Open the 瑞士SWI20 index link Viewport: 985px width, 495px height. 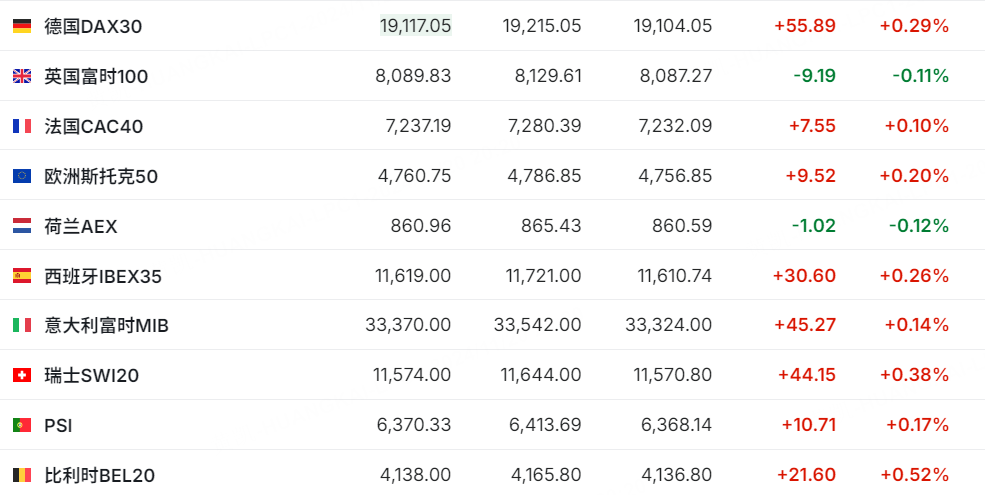(x=92, y=375)
